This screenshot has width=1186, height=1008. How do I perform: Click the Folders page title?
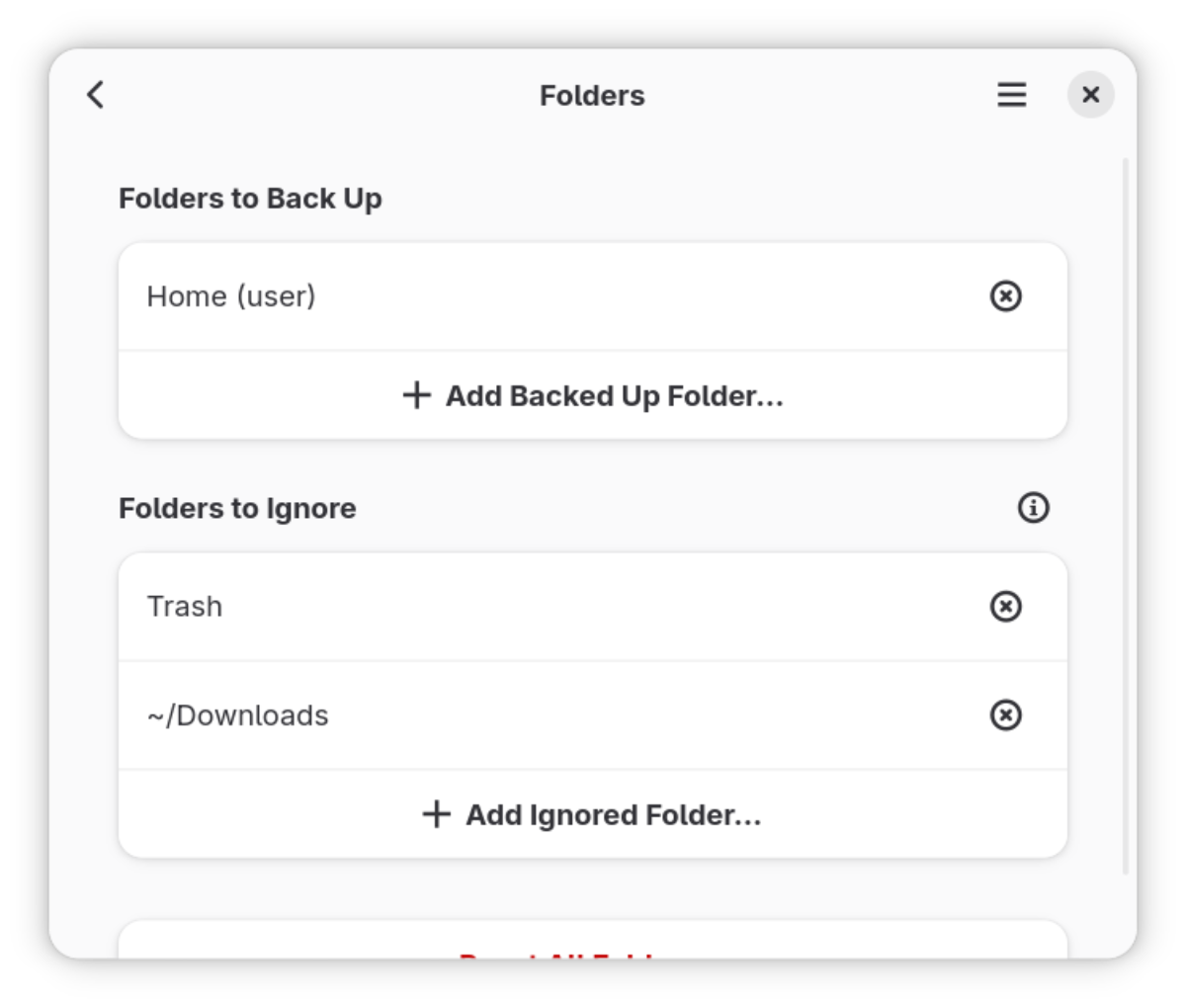coord(592,96)
